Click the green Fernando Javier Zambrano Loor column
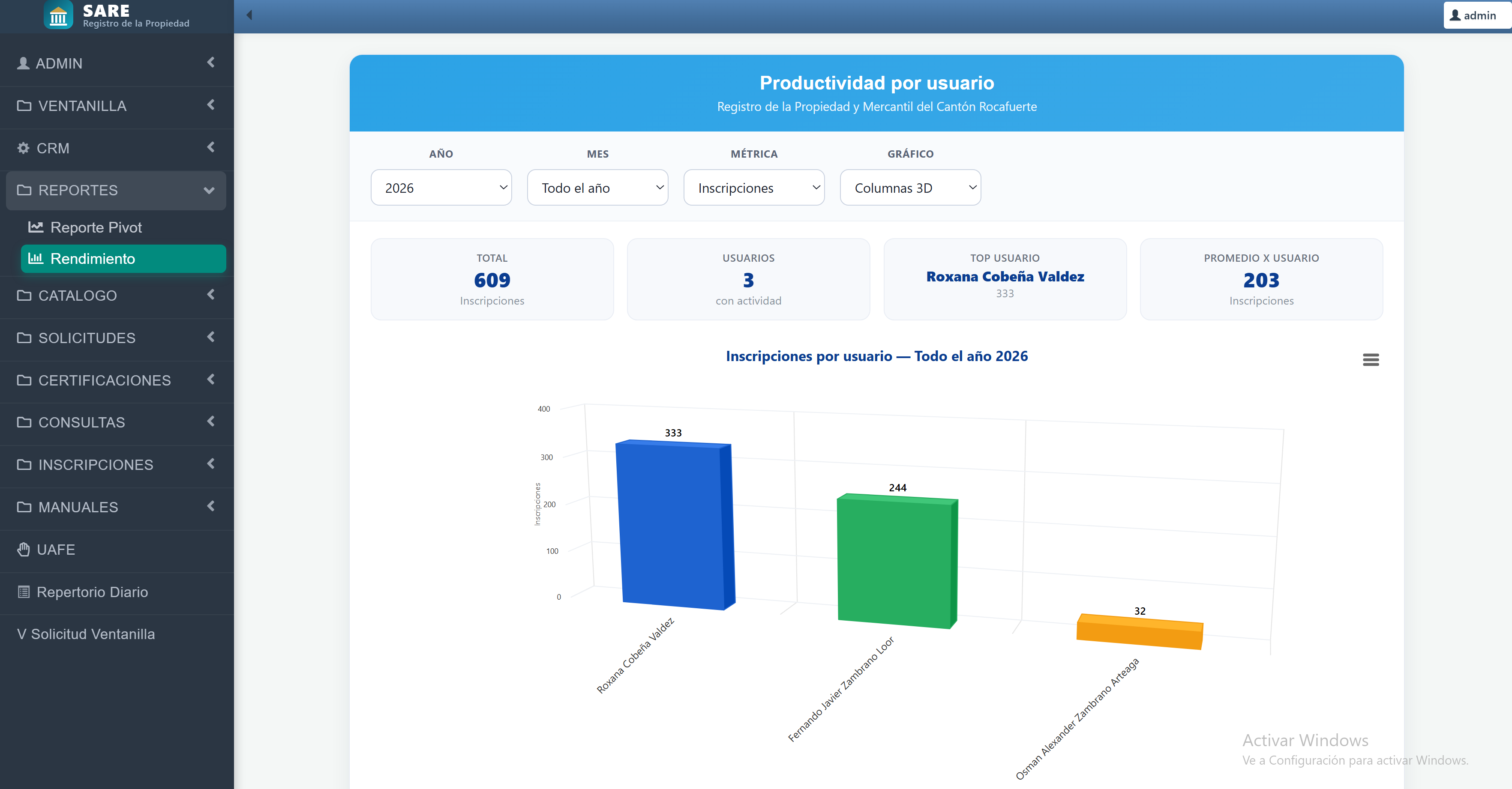 tap(897, 562)
